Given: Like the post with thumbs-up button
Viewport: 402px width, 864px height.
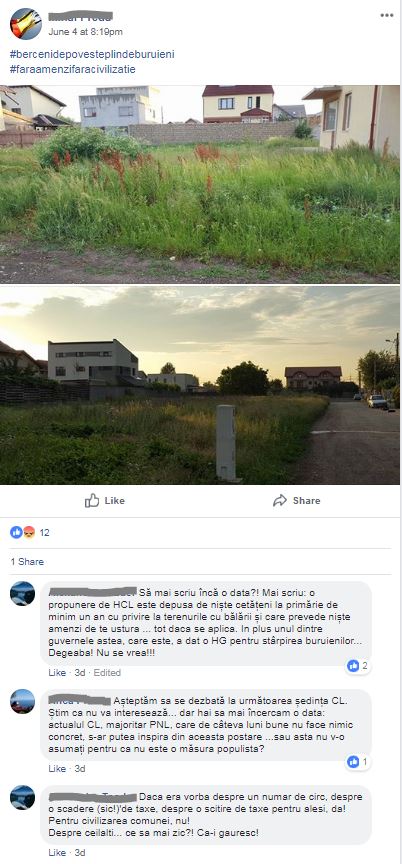Looking at the screenshot, I should (105, 500).
